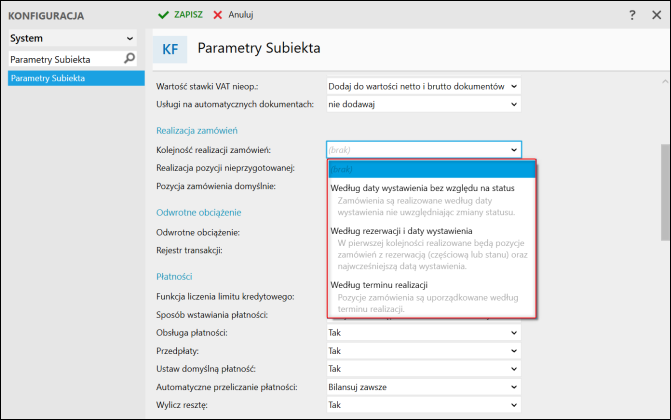
Task: Click the search magnifier icon in sidebar
Action: click(129, 59)
